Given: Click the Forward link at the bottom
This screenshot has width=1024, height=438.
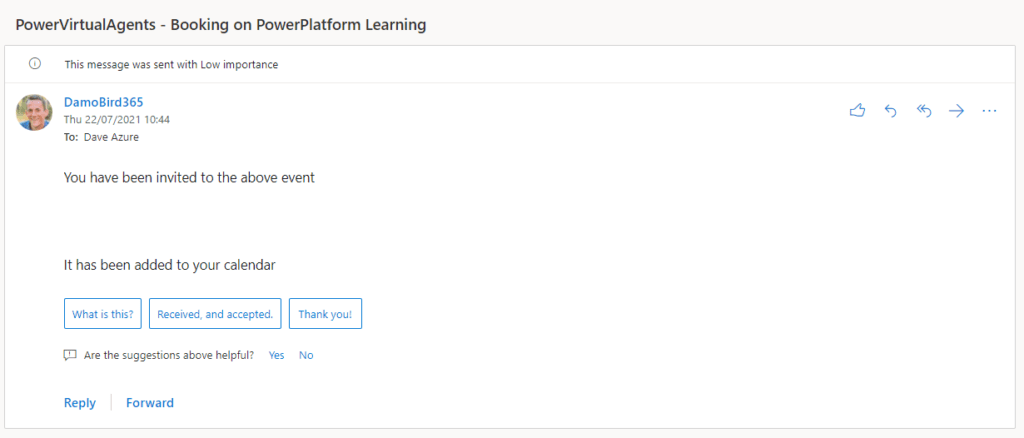Looking at the screenshot, I should coord(150,403).
